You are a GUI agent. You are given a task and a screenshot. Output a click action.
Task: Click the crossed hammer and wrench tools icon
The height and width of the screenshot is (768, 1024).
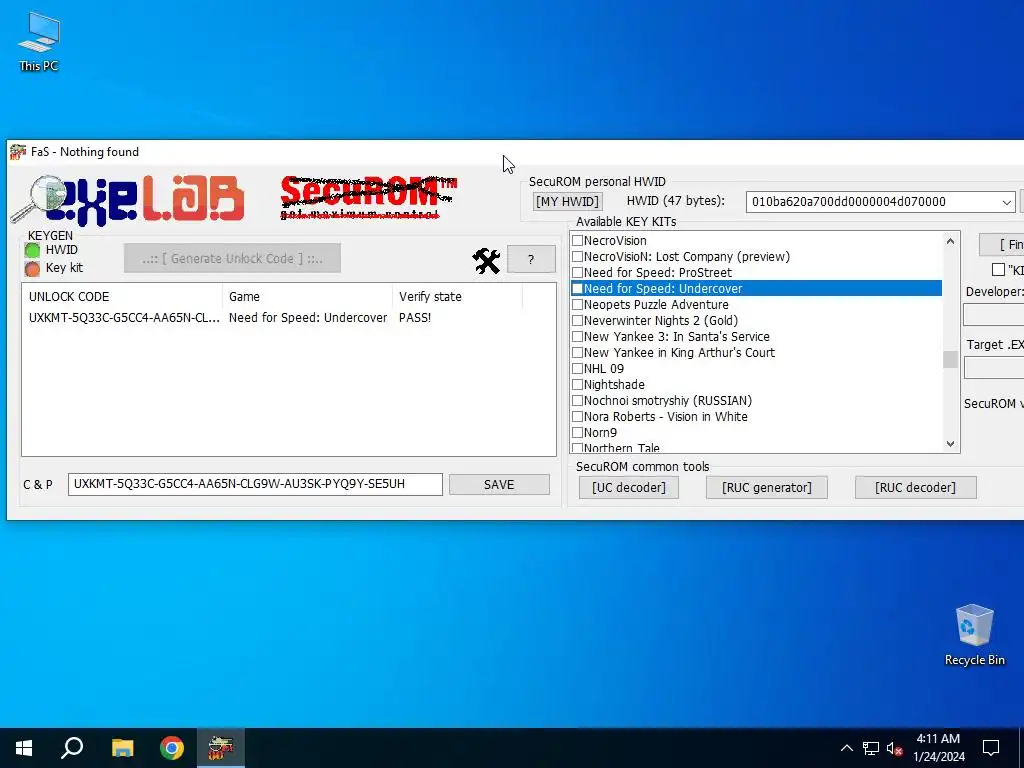point(486,261)
